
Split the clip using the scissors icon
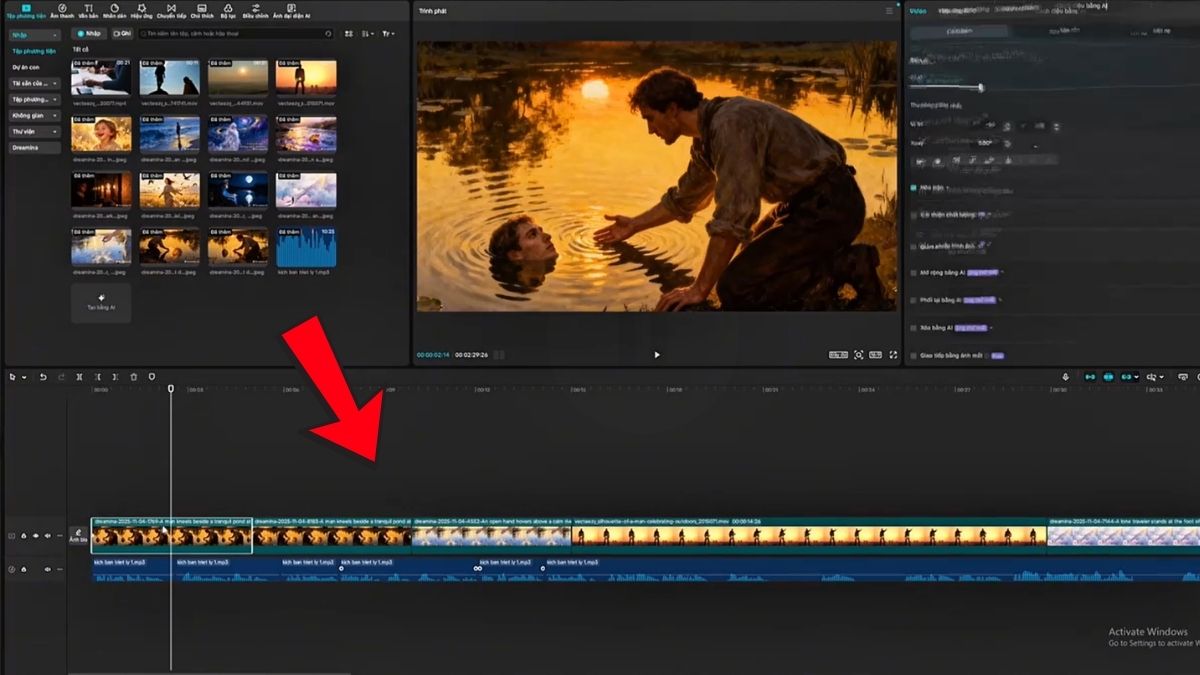pyautogui.click(x=80, y=377)
